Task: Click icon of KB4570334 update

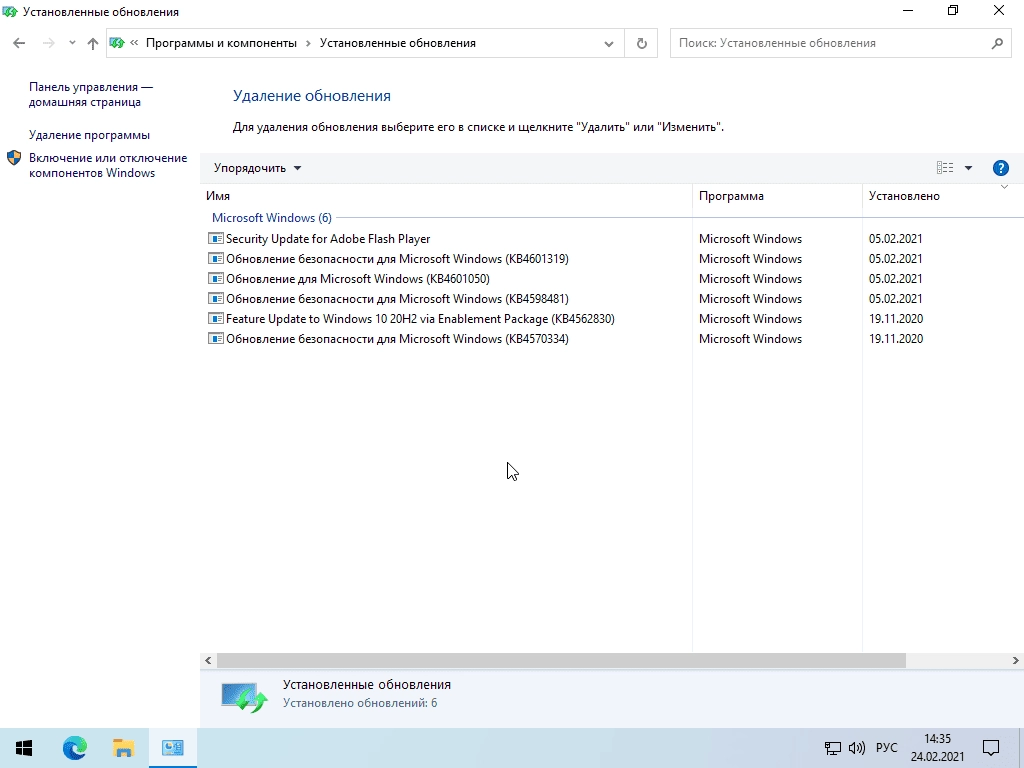Action: point(216,338)
